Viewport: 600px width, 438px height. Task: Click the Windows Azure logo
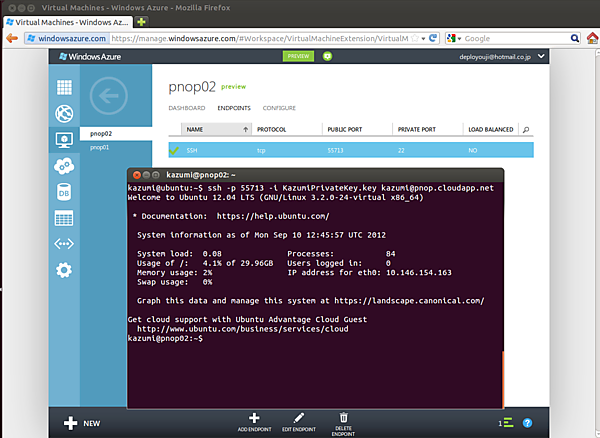[x=90, y=57]
